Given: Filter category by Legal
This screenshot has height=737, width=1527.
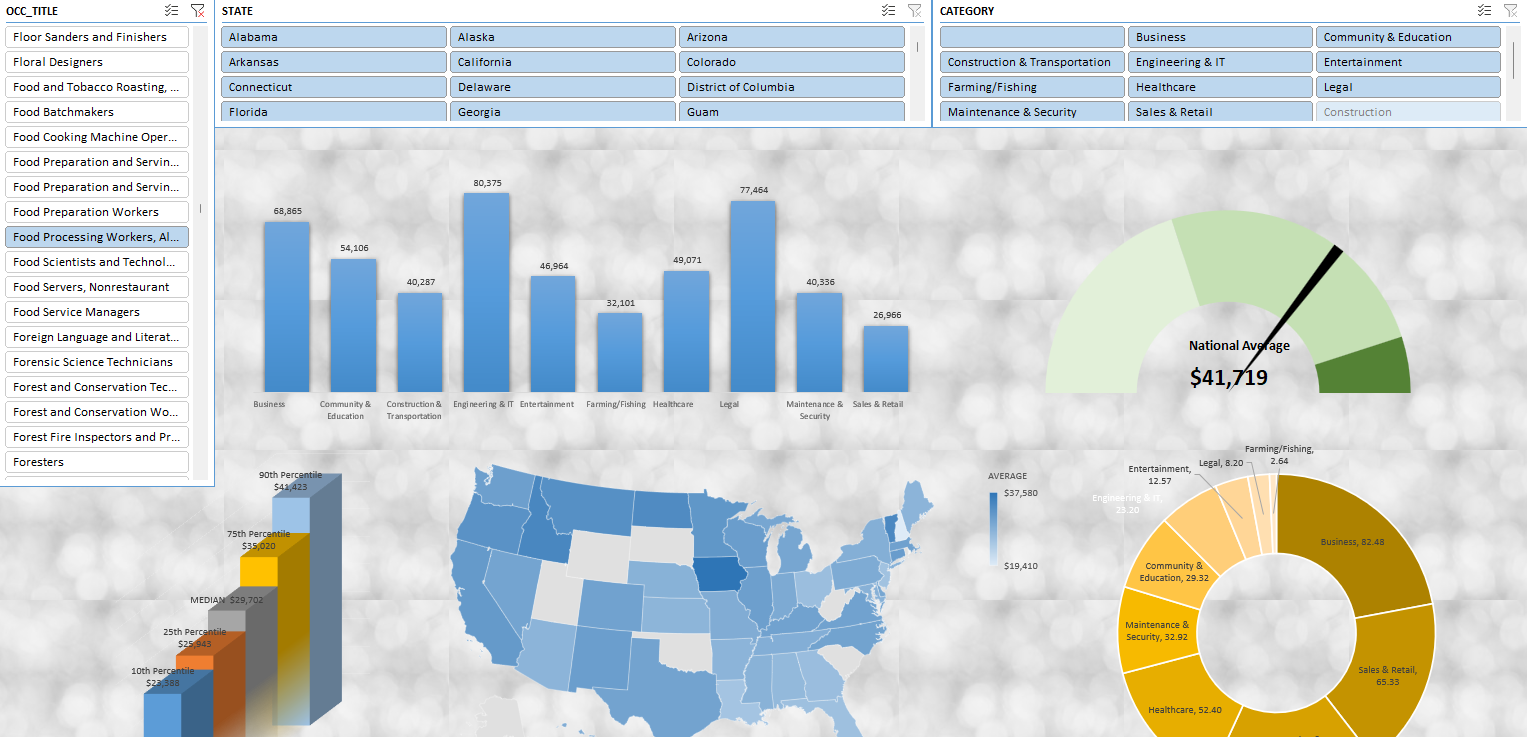Looking at the screenshot, I should (x=1408, y=87).
